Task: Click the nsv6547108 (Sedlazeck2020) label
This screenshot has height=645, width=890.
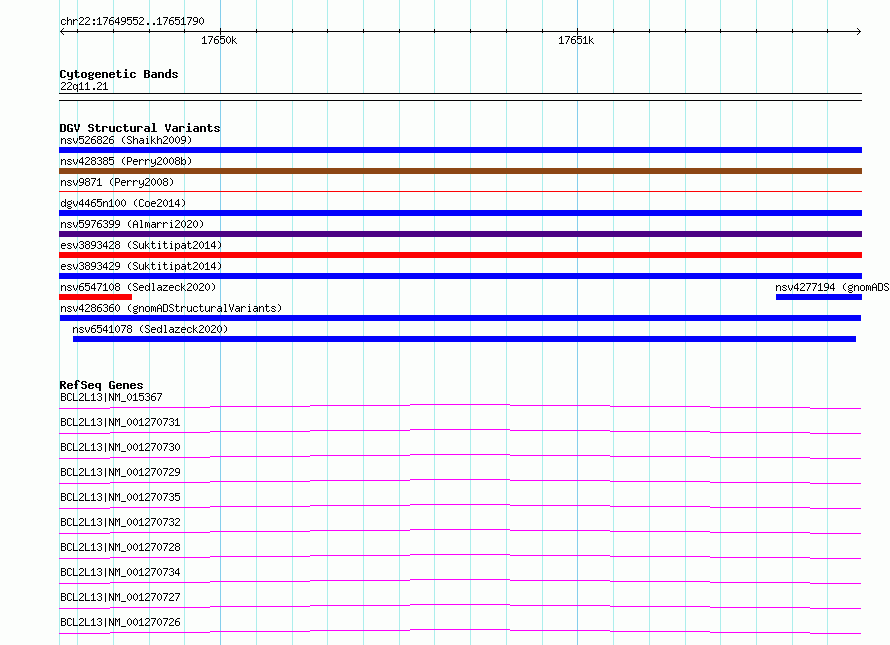Action: coord(138,287)
